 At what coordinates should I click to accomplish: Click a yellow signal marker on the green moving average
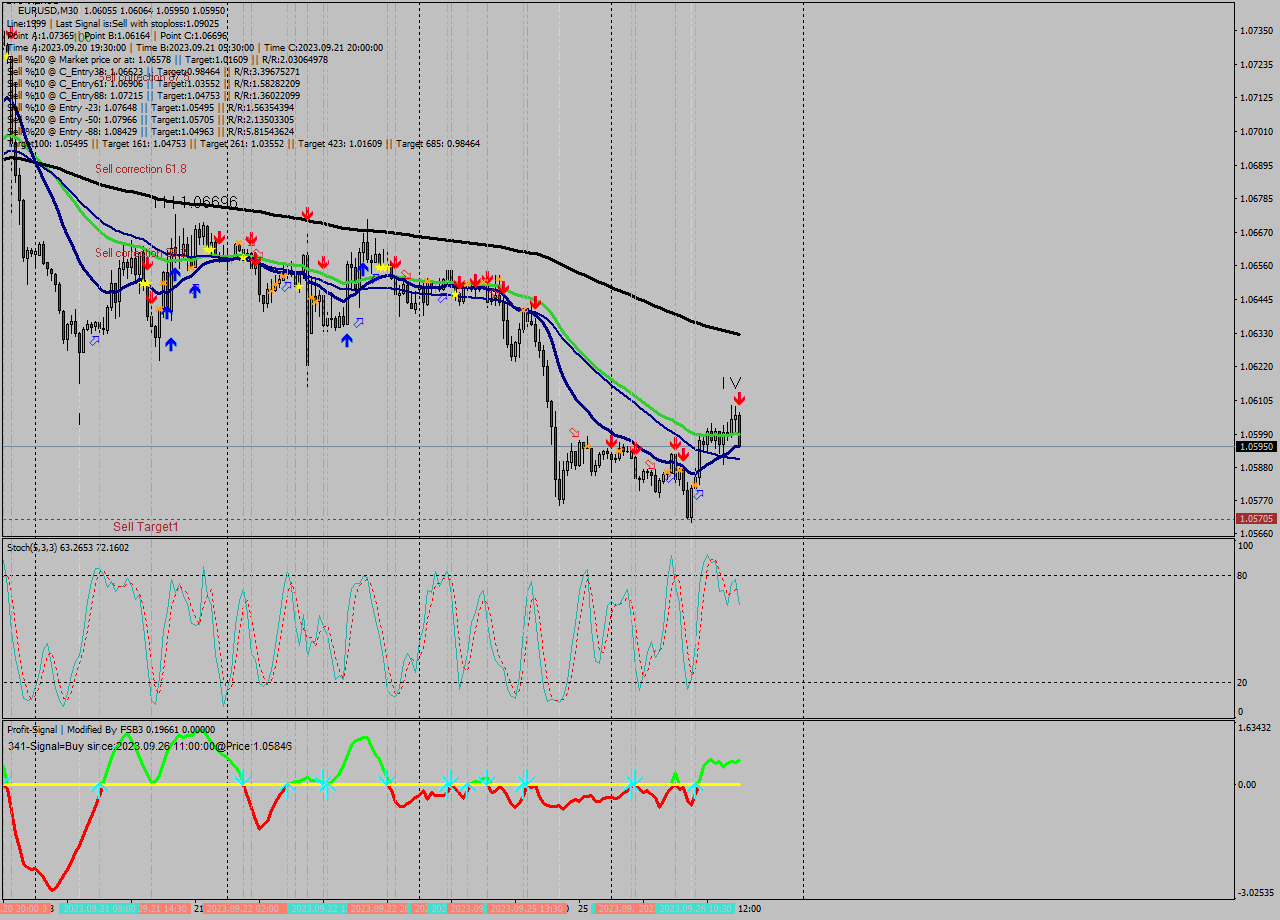(243, 257)
